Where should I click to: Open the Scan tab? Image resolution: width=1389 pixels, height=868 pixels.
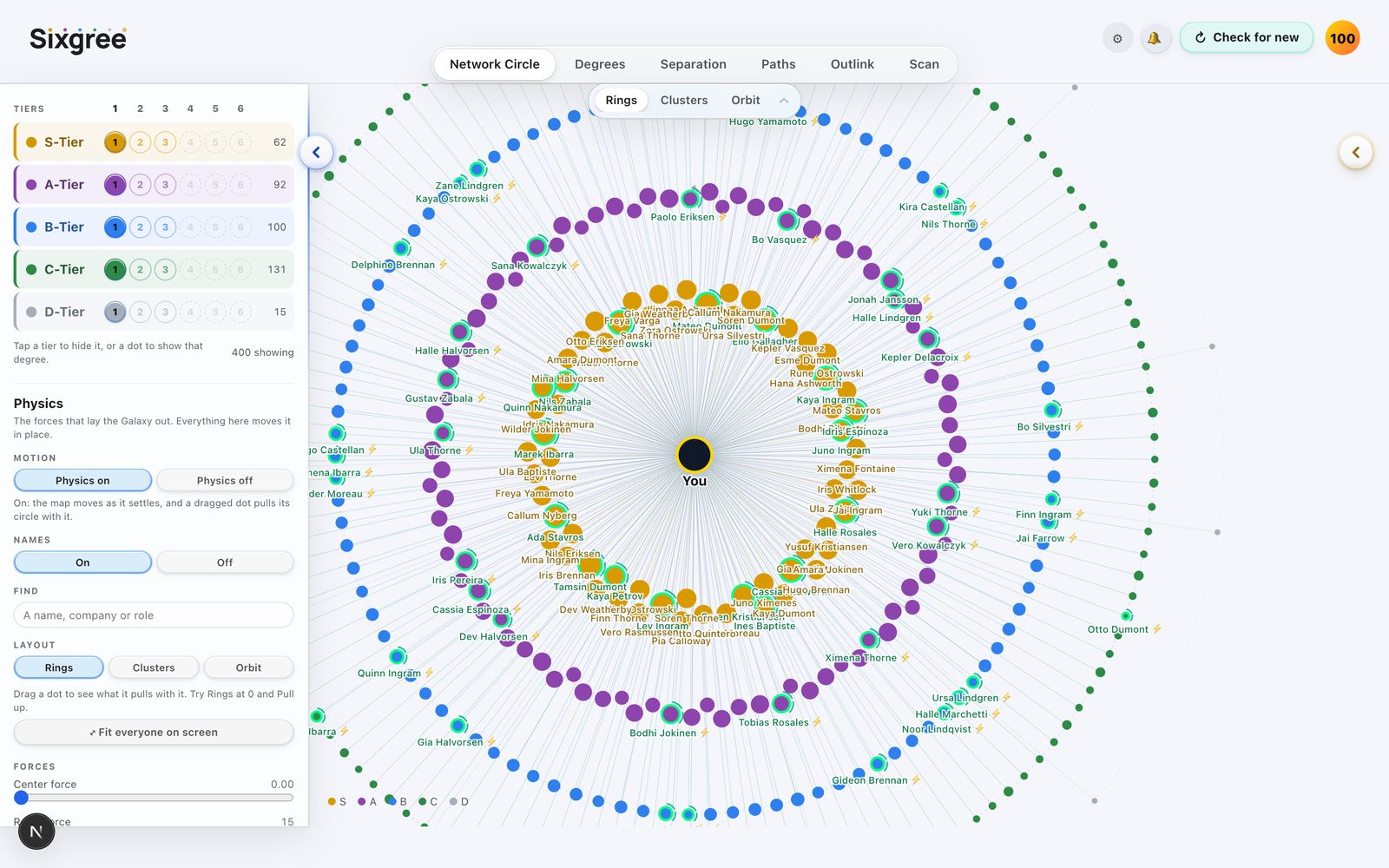[924, 64]
